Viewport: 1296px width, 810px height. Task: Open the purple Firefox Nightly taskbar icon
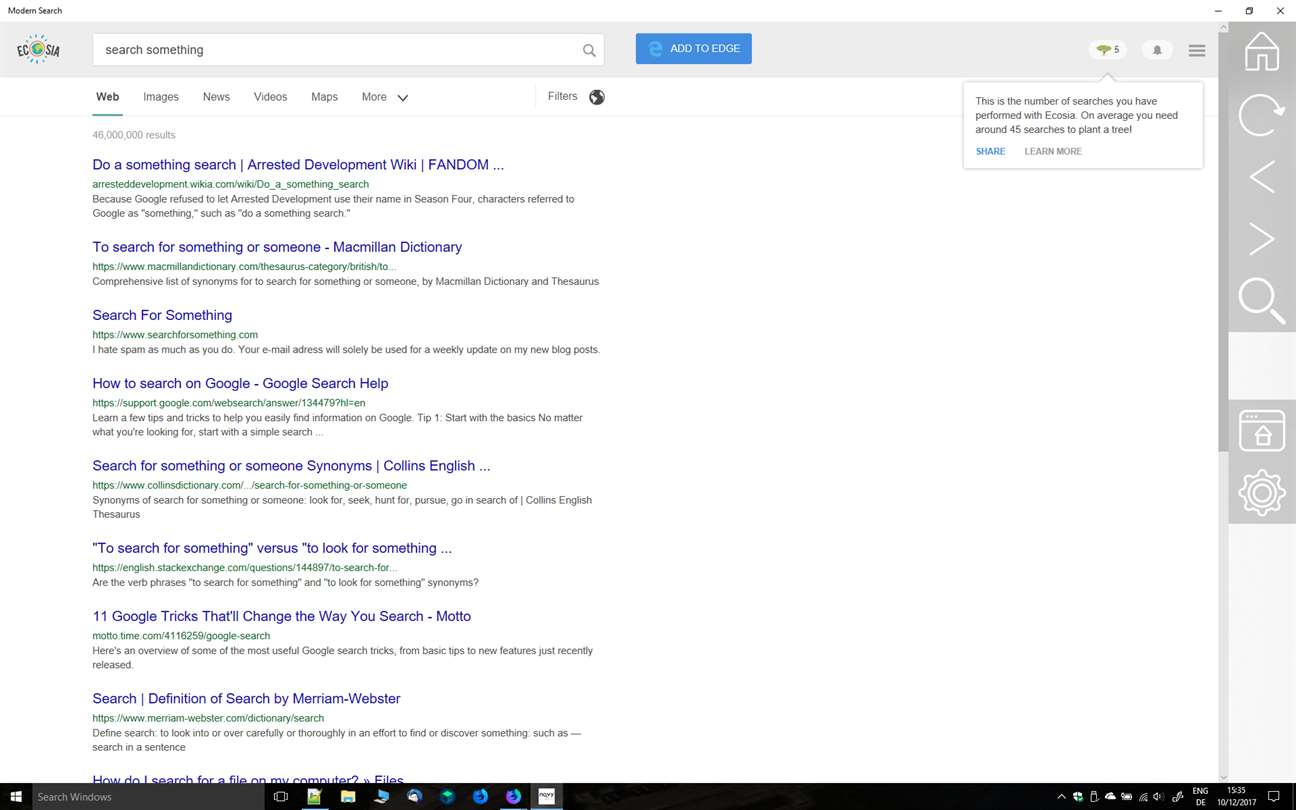513,797
